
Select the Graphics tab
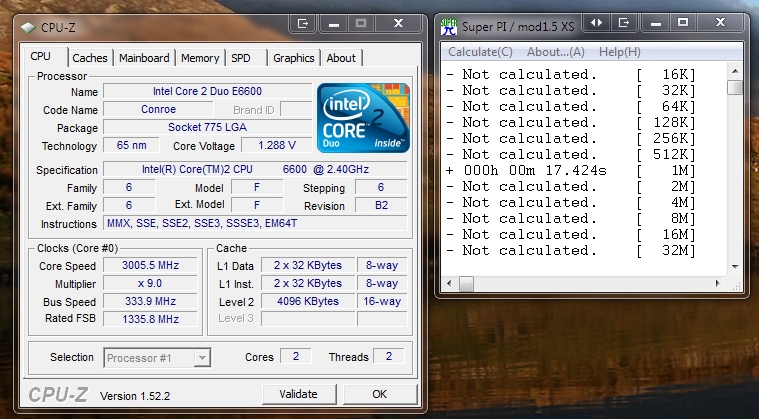[x=294, y=58]
